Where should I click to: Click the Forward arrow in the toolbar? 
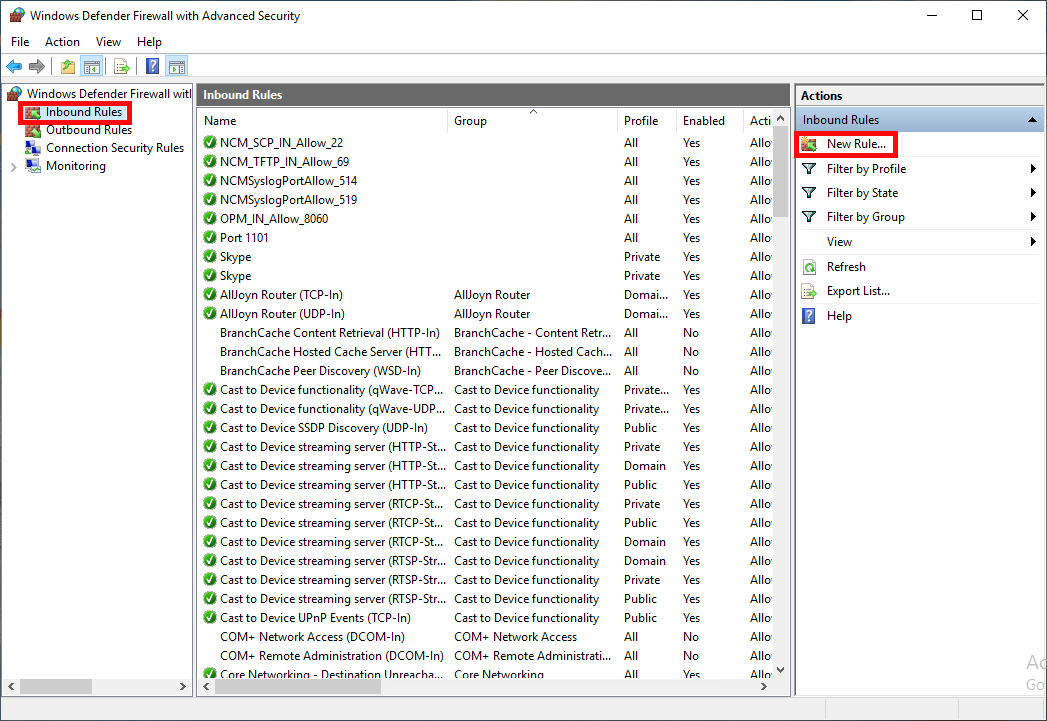(x=37, y=66)
